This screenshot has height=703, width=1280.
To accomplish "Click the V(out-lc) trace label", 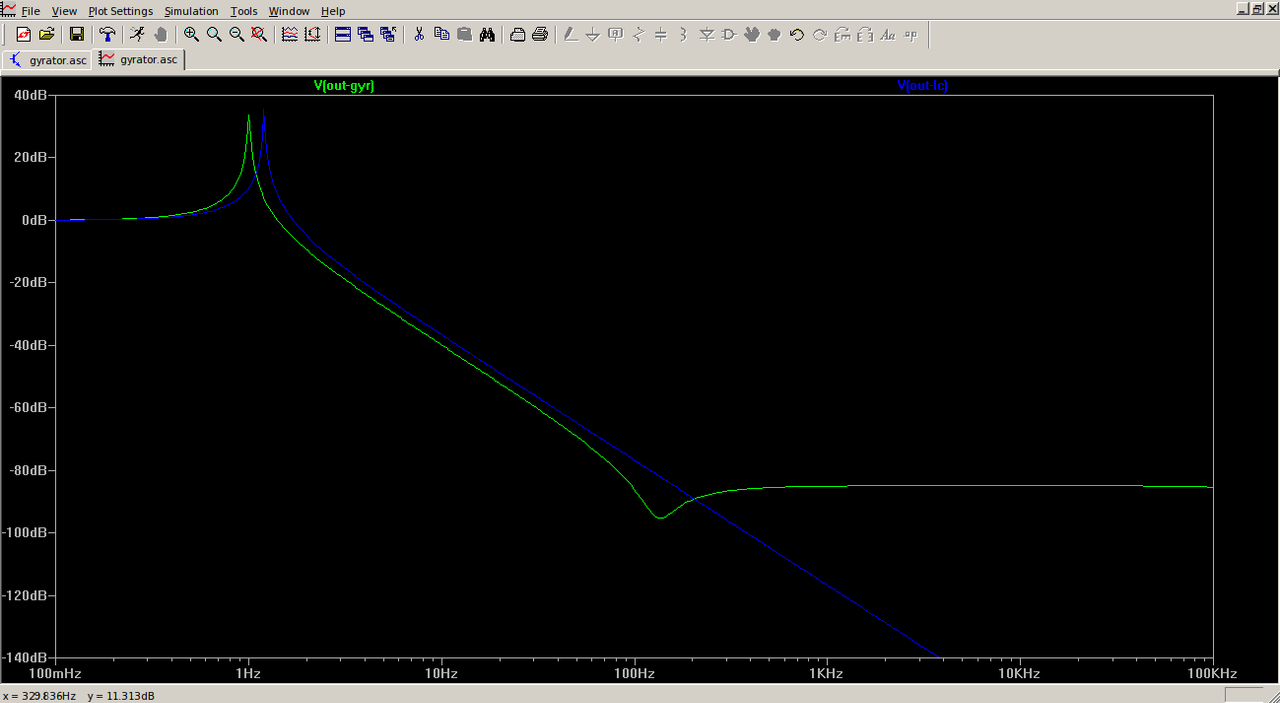I will (922, 86).
